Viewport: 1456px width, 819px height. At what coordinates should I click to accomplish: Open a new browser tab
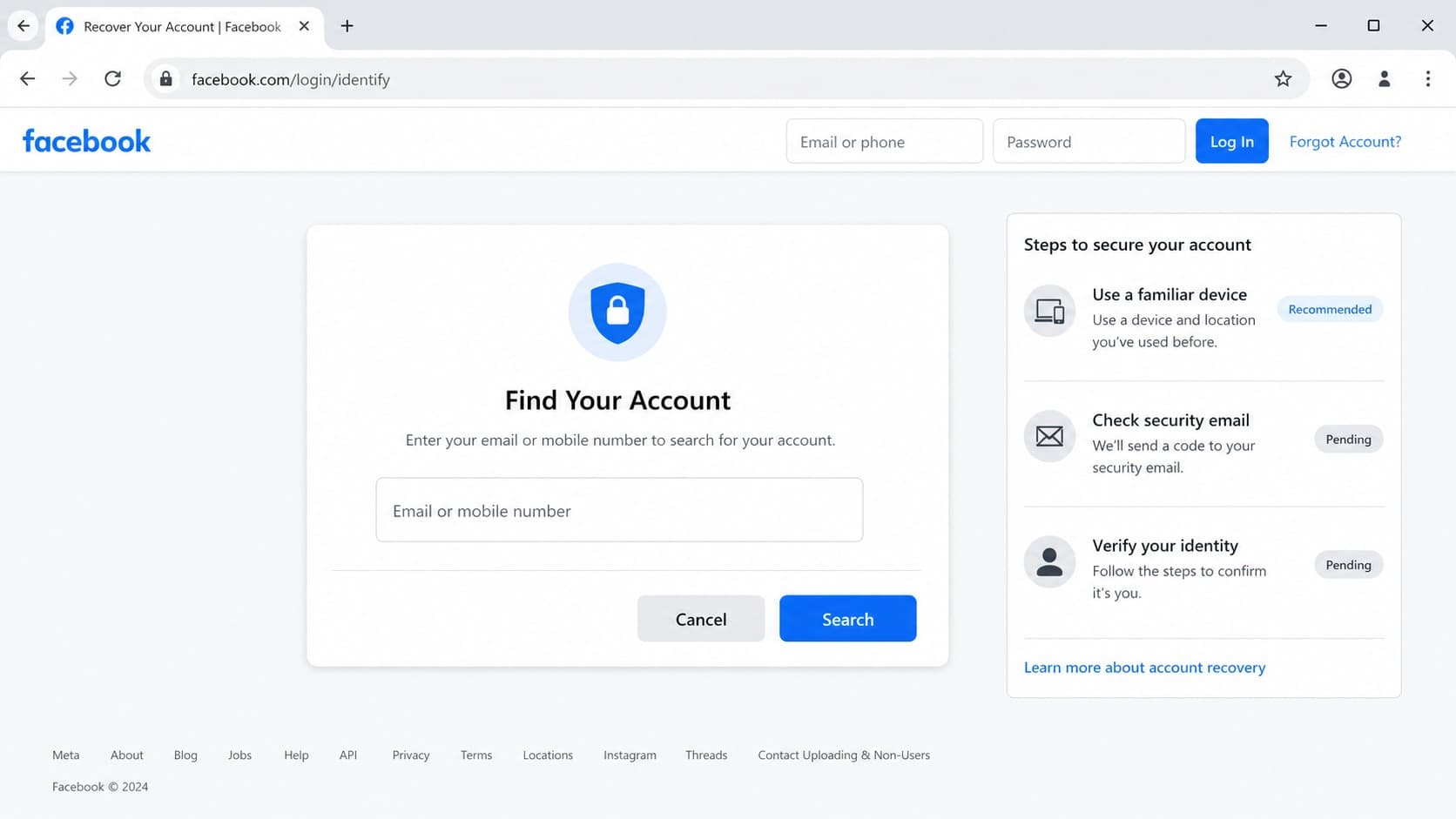point(347,26)
